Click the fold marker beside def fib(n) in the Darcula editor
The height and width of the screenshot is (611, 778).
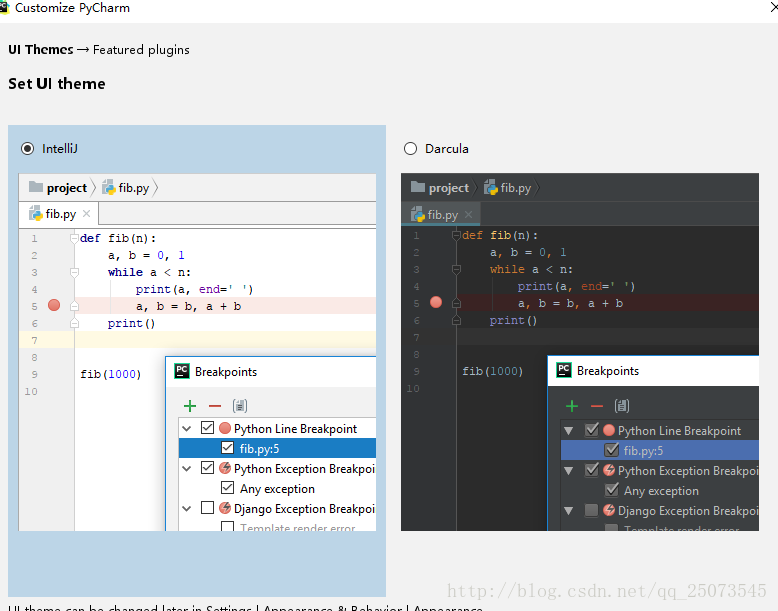click(x=456, y=235)
